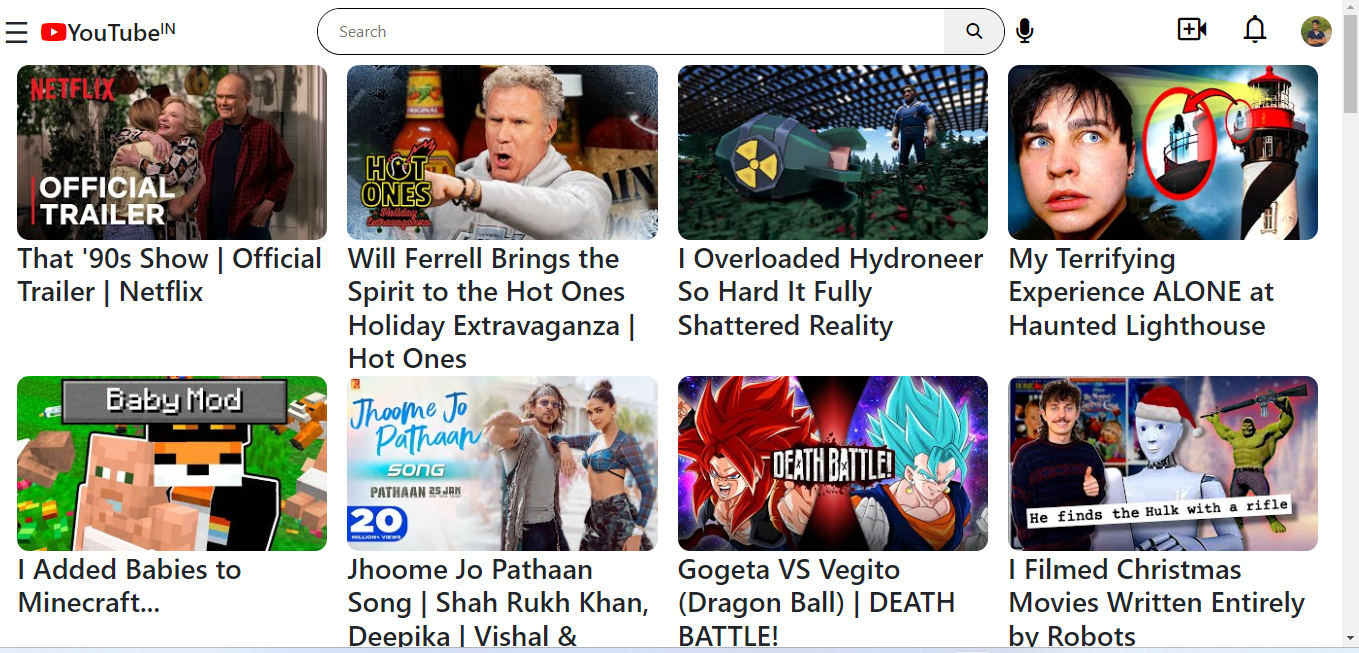
Task: Click the YouTube logo
Action: click(x=108, y=32)
